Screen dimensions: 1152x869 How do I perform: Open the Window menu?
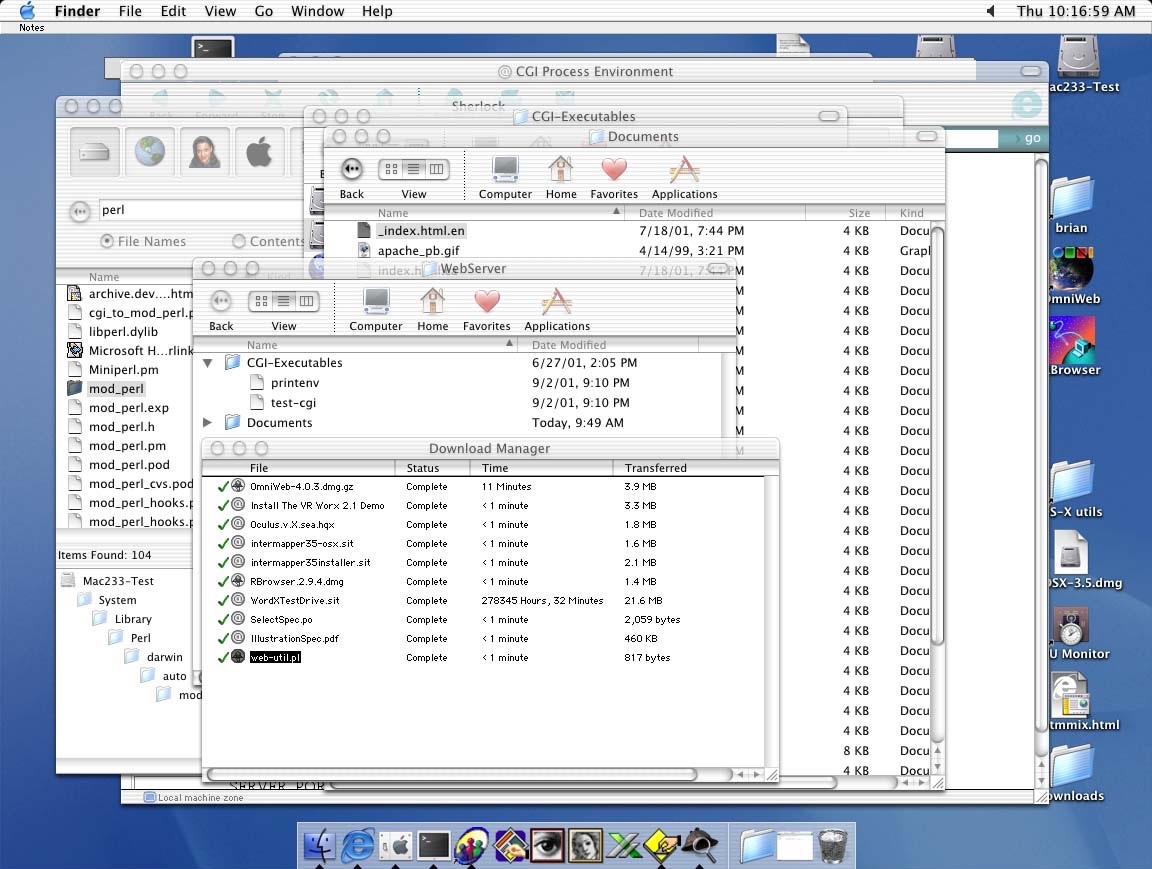coord(316,11)
